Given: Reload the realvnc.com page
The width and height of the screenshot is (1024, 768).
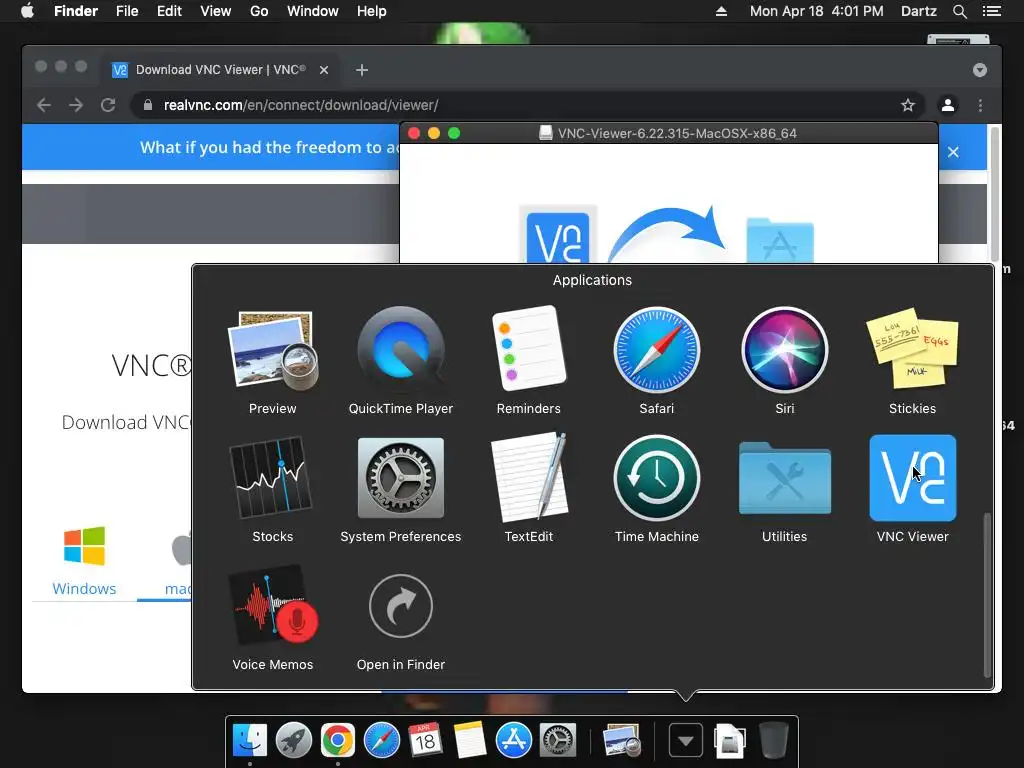Looking at the screenshot, I should [x=108, y=105].
